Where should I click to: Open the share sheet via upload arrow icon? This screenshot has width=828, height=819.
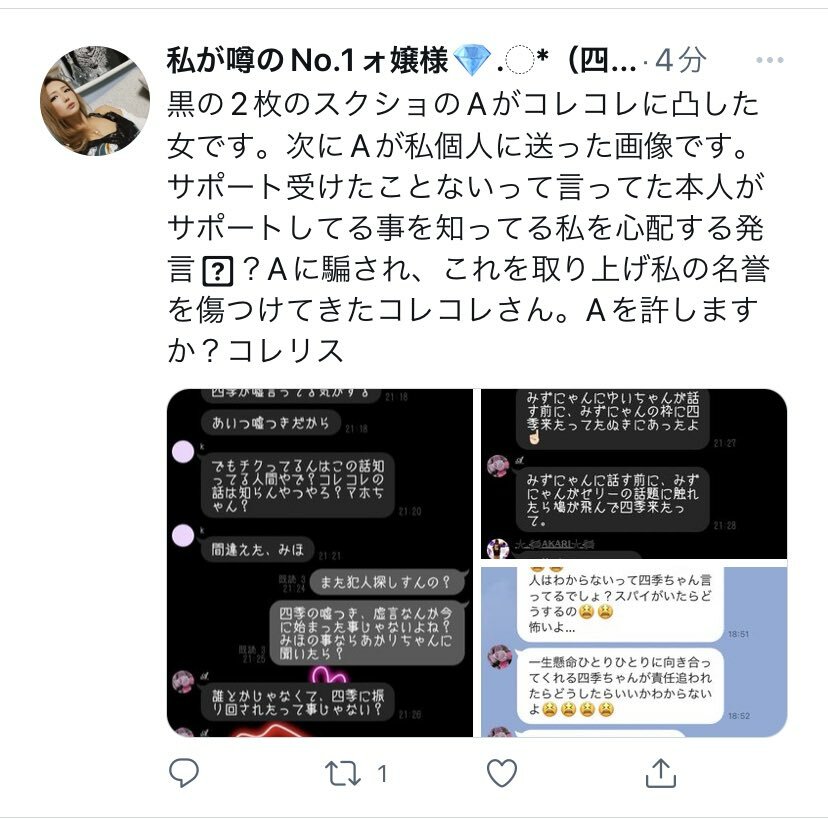point(661,773)
